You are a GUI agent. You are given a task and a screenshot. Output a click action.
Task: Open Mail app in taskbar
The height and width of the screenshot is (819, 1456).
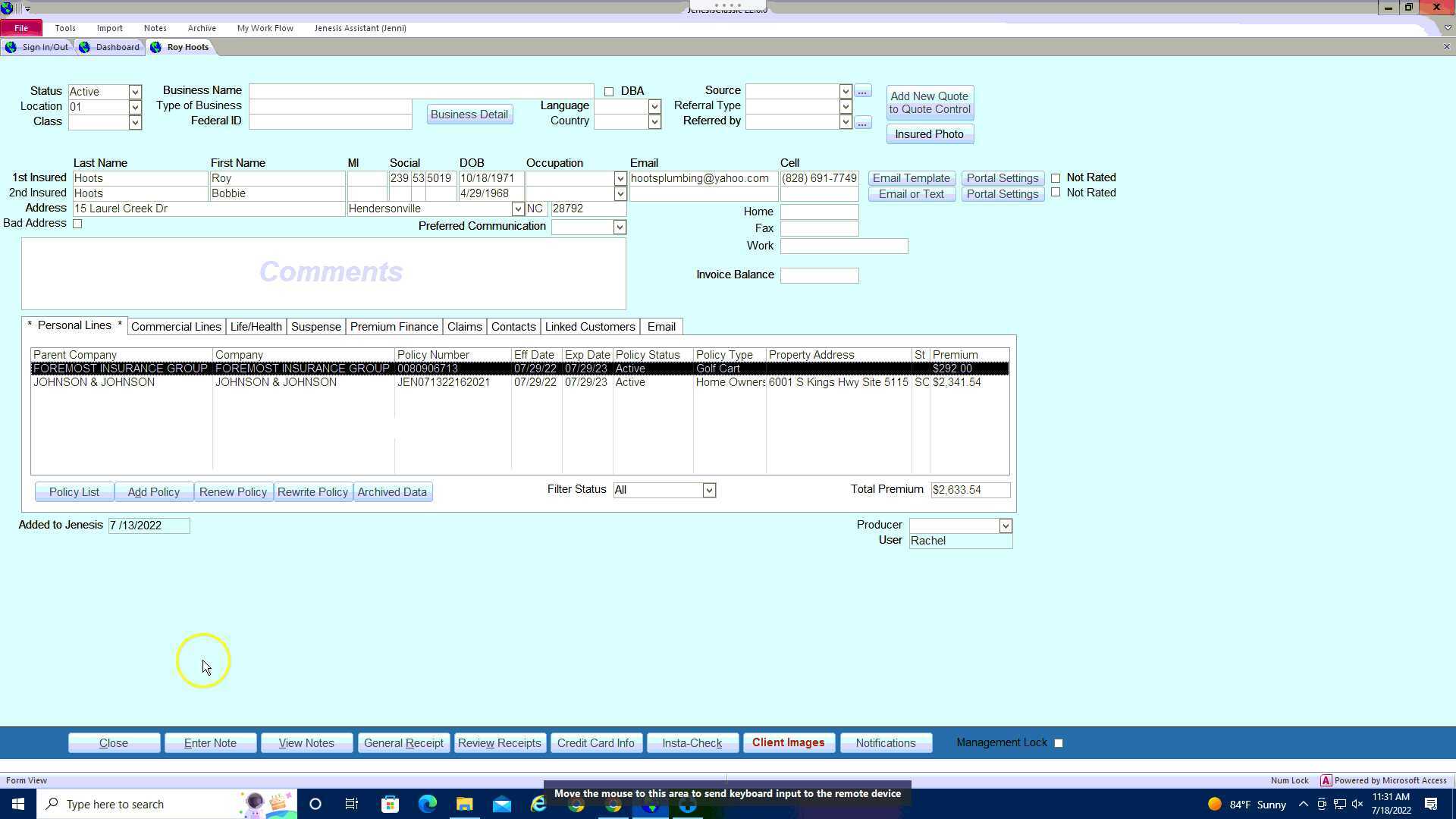click(x=502, y=804)
